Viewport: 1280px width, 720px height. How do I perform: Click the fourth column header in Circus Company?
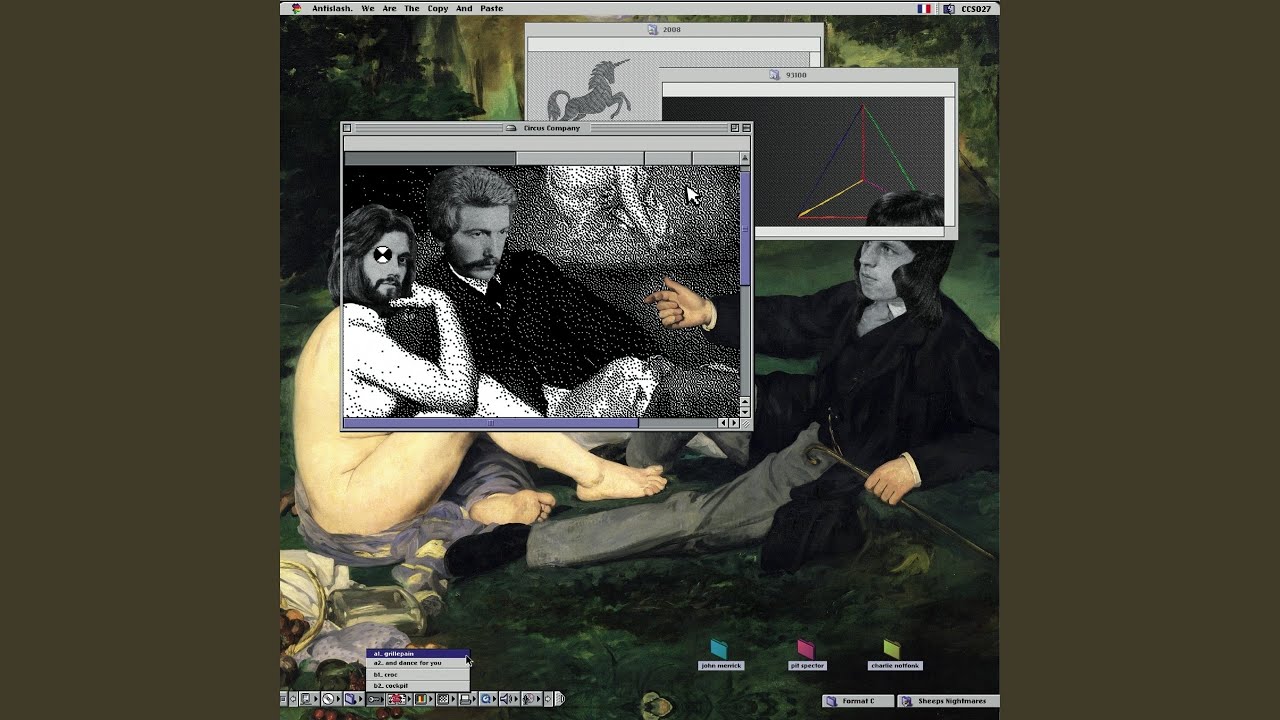pos(716,158)
